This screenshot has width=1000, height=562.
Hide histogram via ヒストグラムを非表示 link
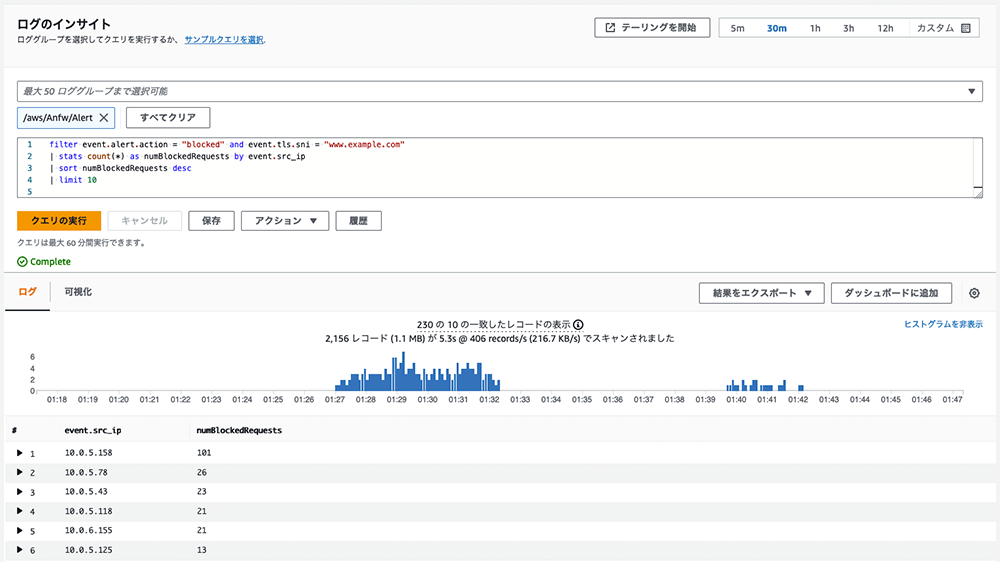943,324
